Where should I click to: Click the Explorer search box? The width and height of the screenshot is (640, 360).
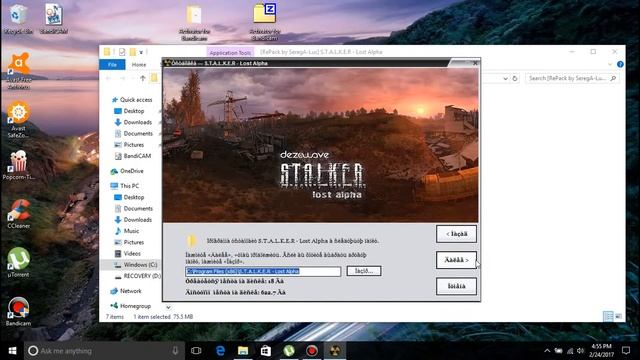tap(572, 78)
